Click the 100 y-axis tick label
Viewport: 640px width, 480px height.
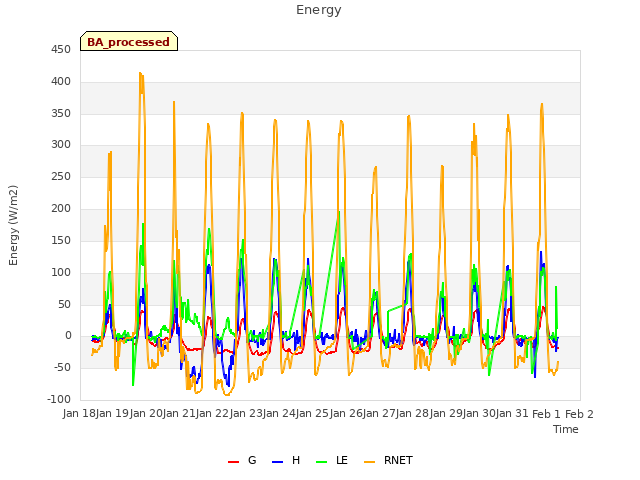pyautogui.click(x=61, y=272)
